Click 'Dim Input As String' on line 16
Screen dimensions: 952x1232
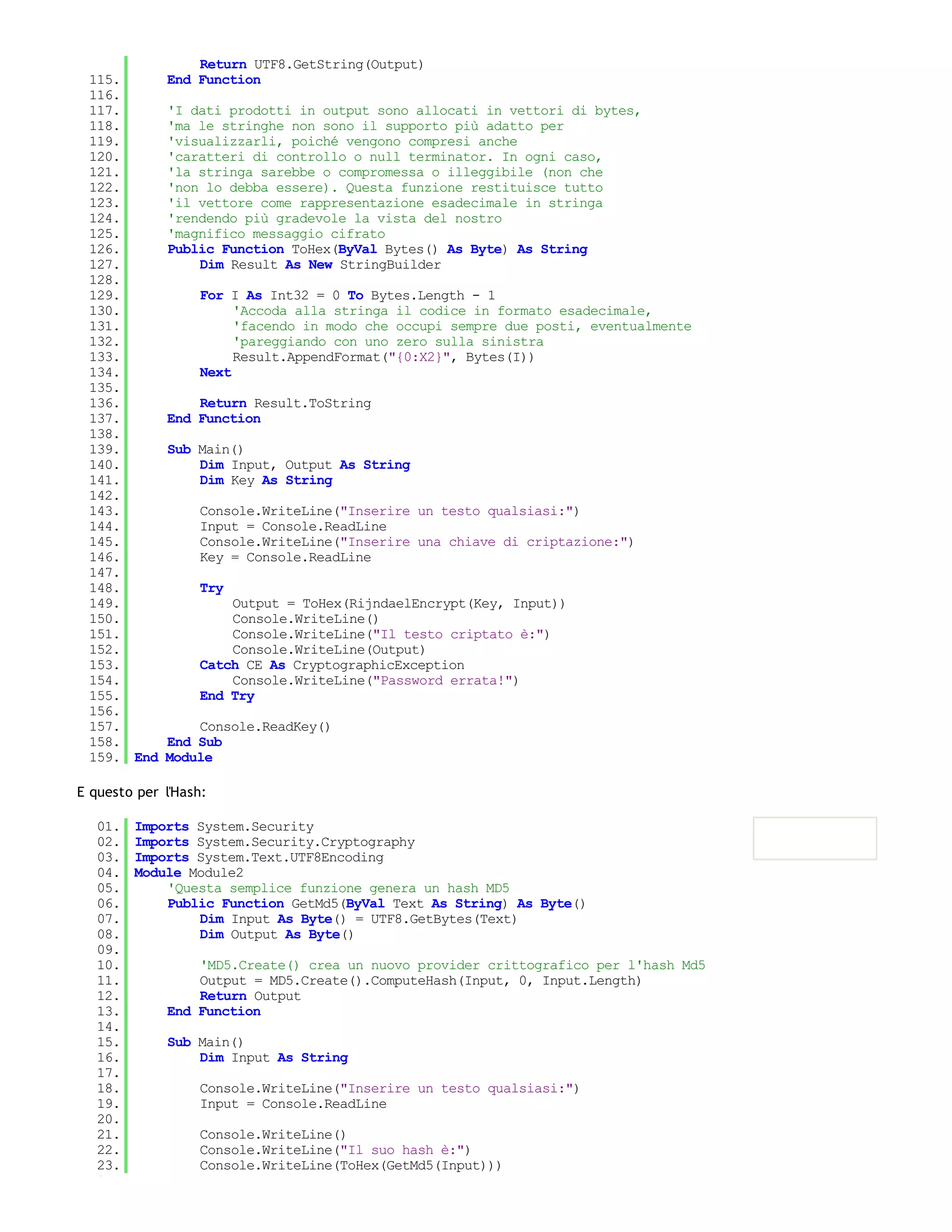pyautogui.click(x=273, y=1057)
